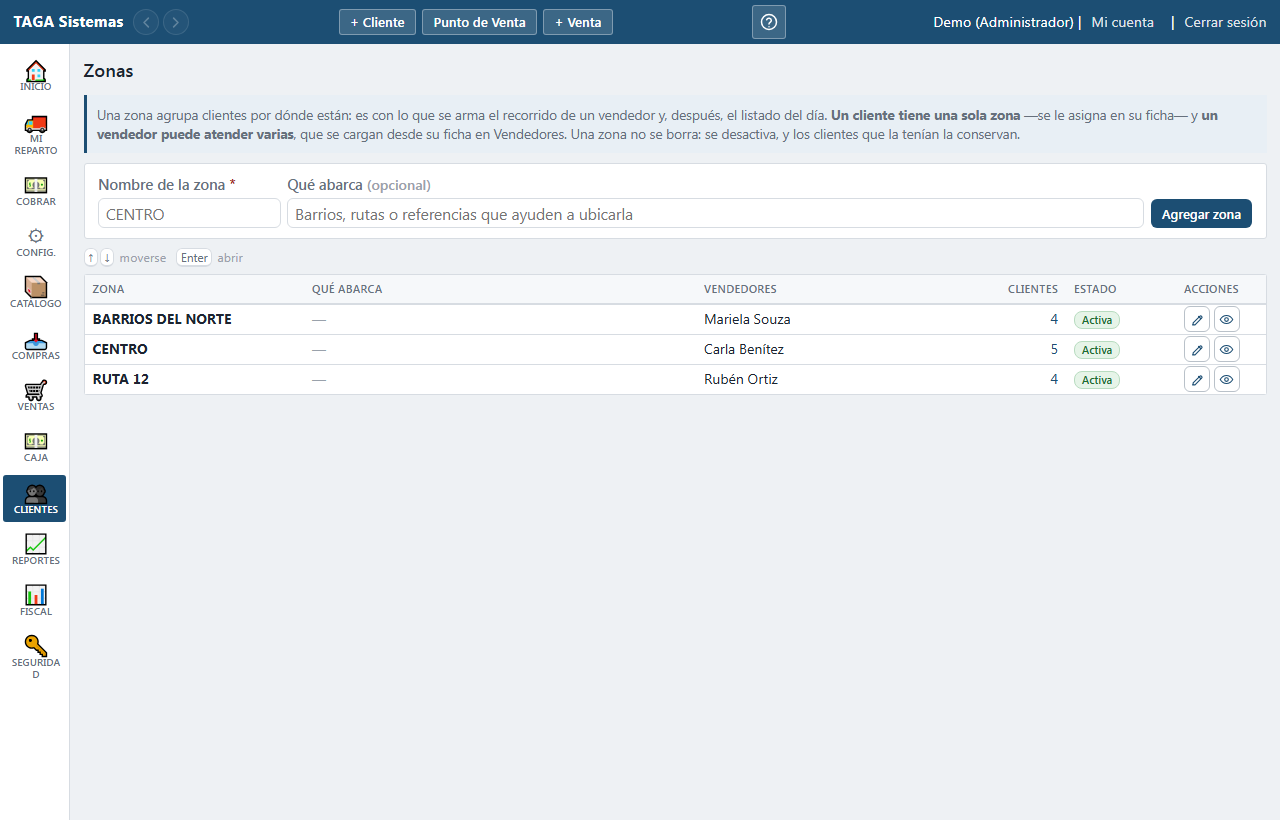Viewport: 1280px width, 820px height.
Task: Edit the CENTRO zone pencil icon
Action: tap(1197, 350)
